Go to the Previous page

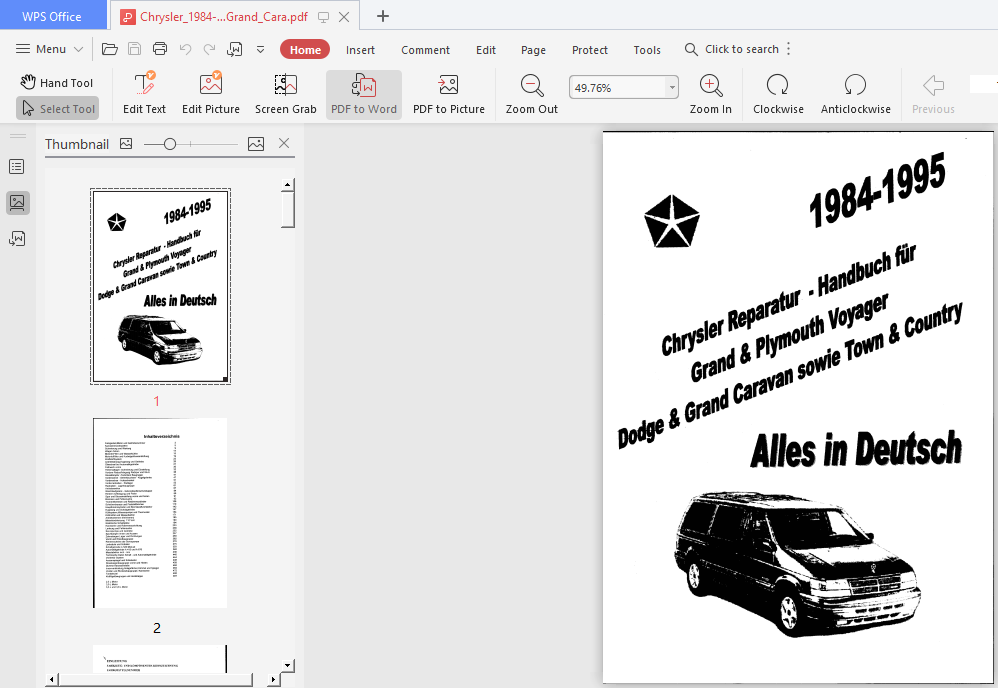[x=933, y=94]
